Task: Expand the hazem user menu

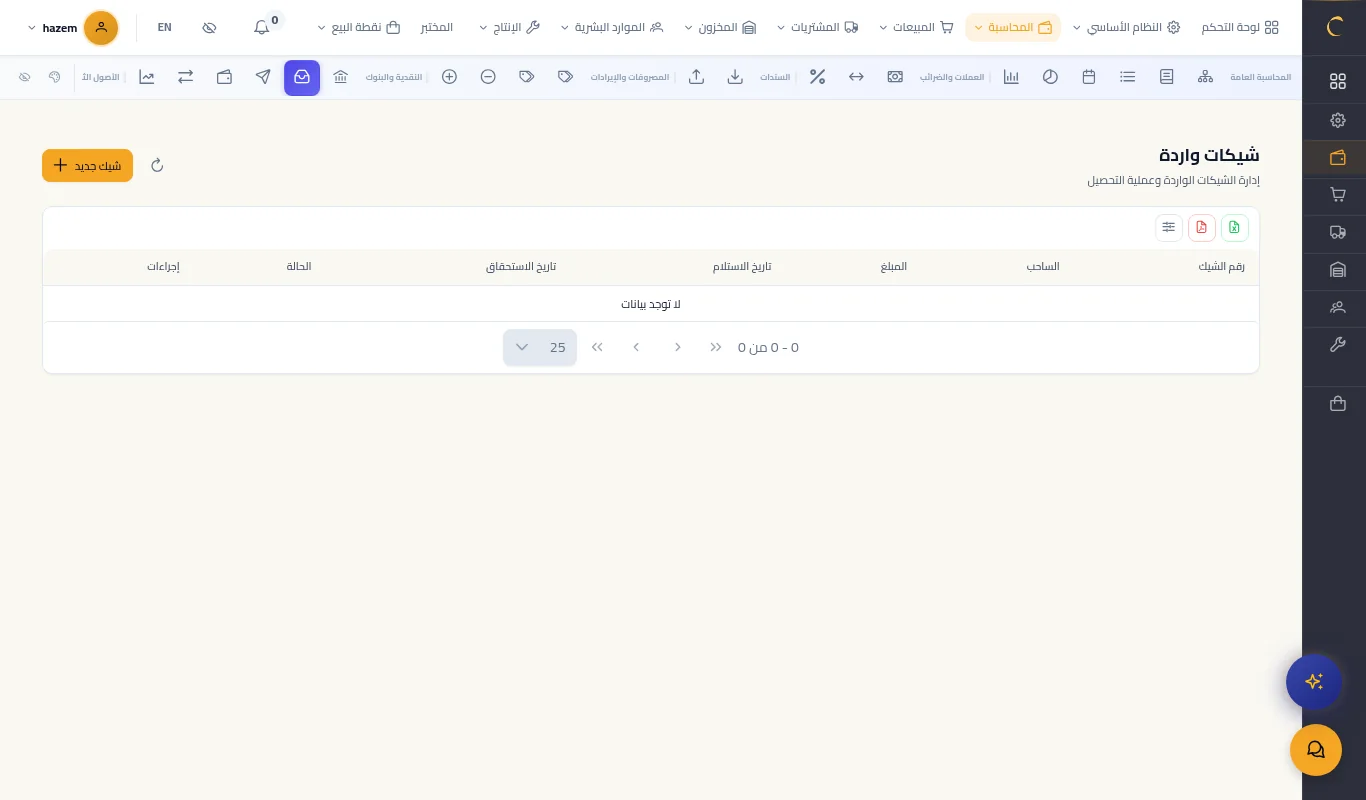Action: [x=72, y=28]
